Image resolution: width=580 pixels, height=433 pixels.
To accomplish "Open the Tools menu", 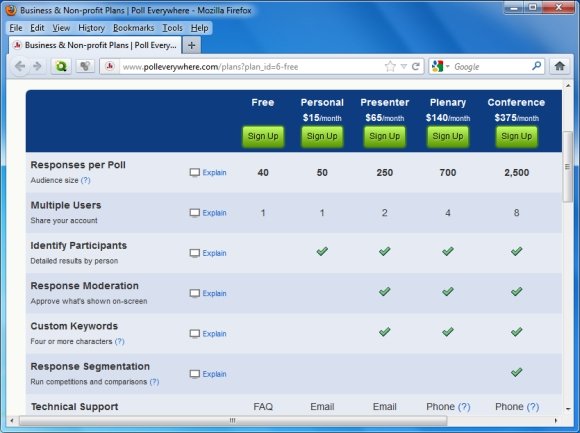I will (x=172, y=28).
